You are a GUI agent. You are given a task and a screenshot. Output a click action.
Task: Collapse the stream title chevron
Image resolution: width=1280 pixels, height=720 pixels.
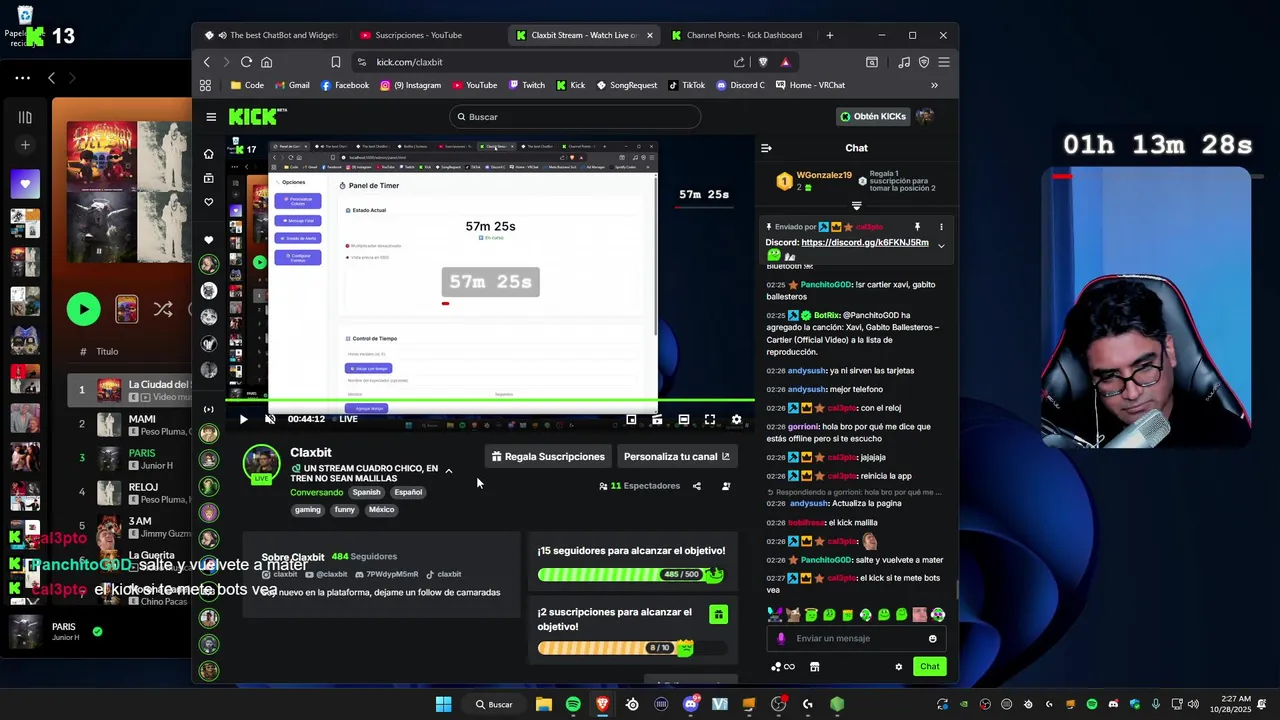click(448, 471)
